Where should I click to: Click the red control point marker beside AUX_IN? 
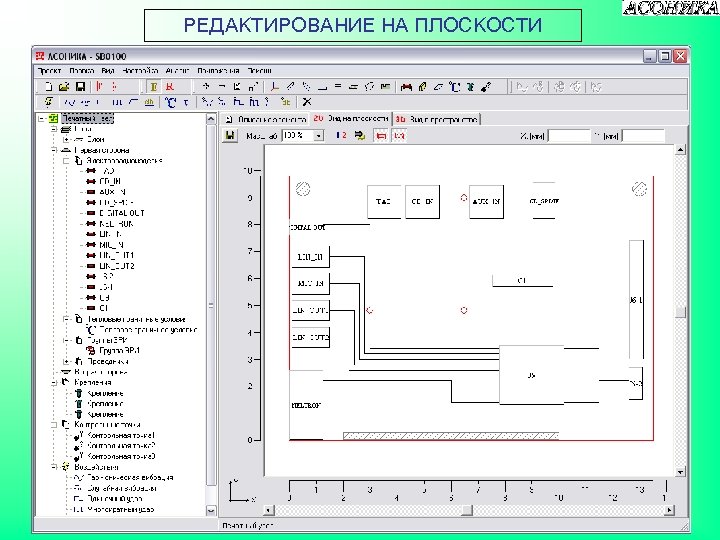coord(464,198)
